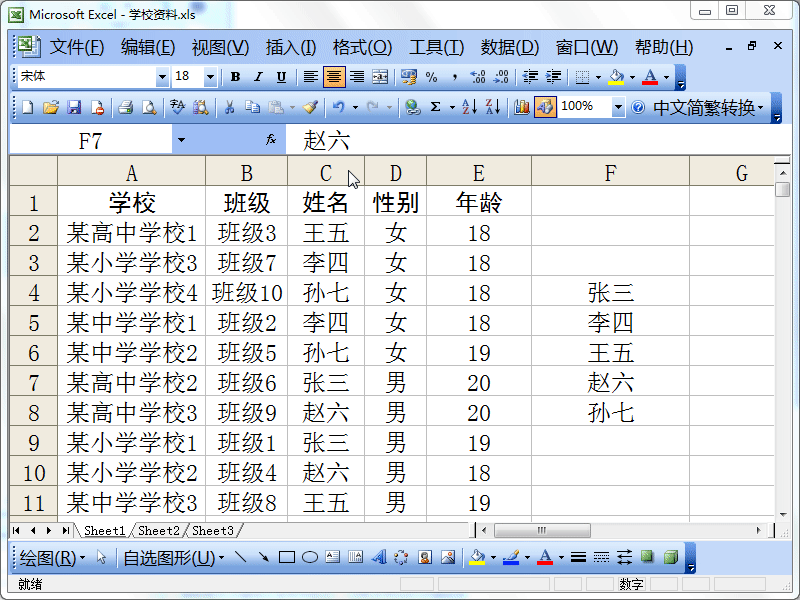Screen dimensions: 800x600
Task: Apply percent style format
Action: coord(432,77)
